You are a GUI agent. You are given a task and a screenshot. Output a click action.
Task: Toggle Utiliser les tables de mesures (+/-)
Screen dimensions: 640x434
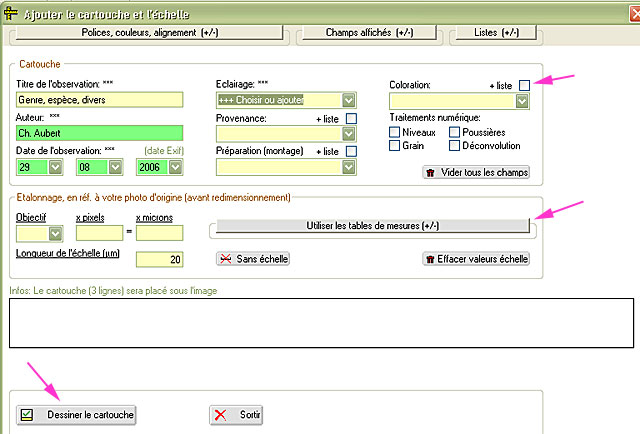pyautogui.click(x=373, y=225)
